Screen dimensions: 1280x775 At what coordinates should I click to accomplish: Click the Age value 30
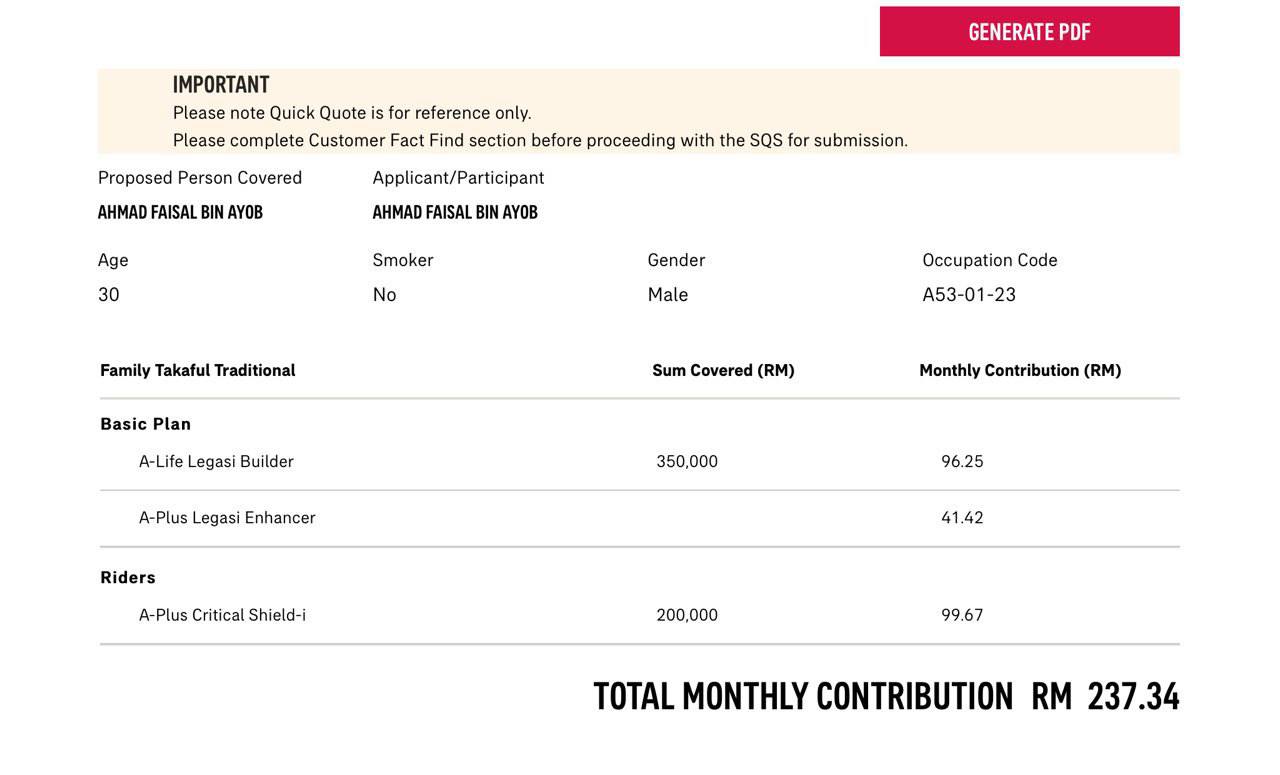[109, 295]
